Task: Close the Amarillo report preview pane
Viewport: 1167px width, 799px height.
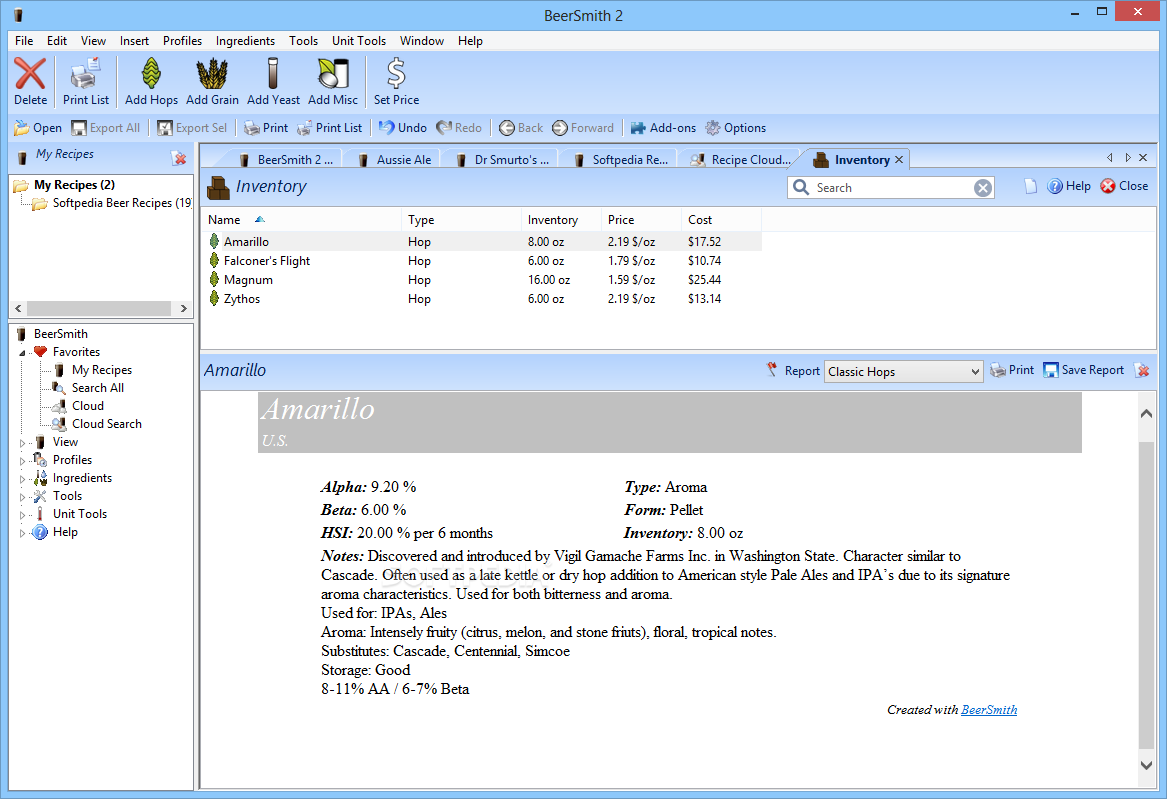Action: pyautogui.click(x=1142, y=370)
